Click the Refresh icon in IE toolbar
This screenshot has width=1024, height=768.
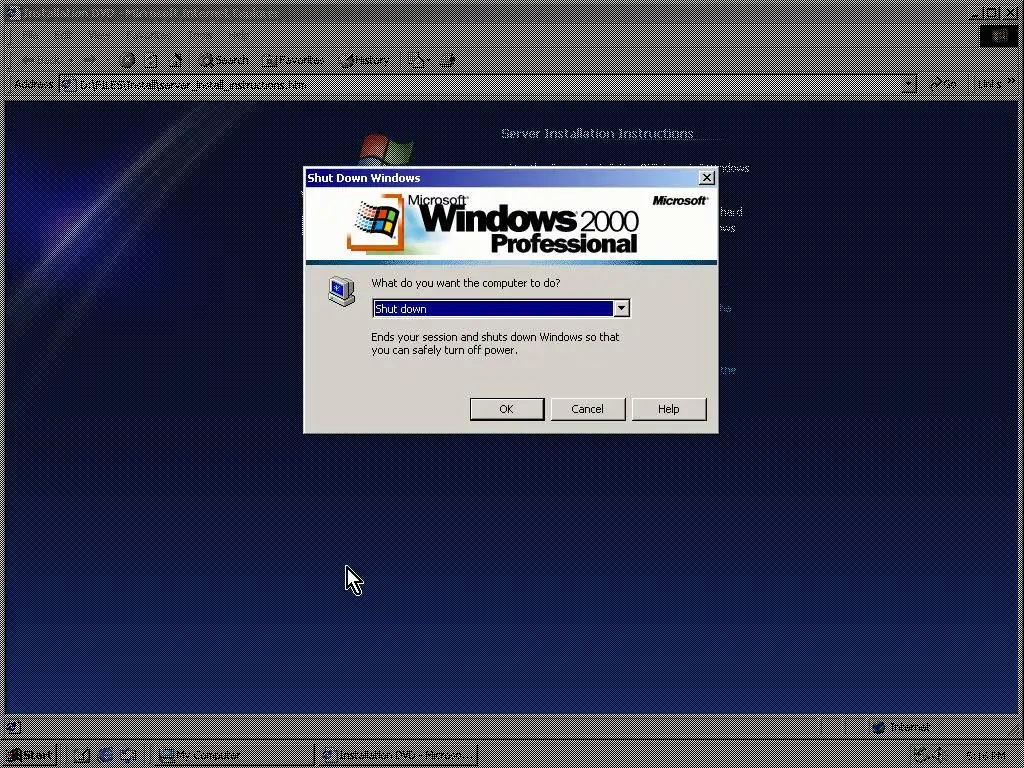(x=151, y=60)
